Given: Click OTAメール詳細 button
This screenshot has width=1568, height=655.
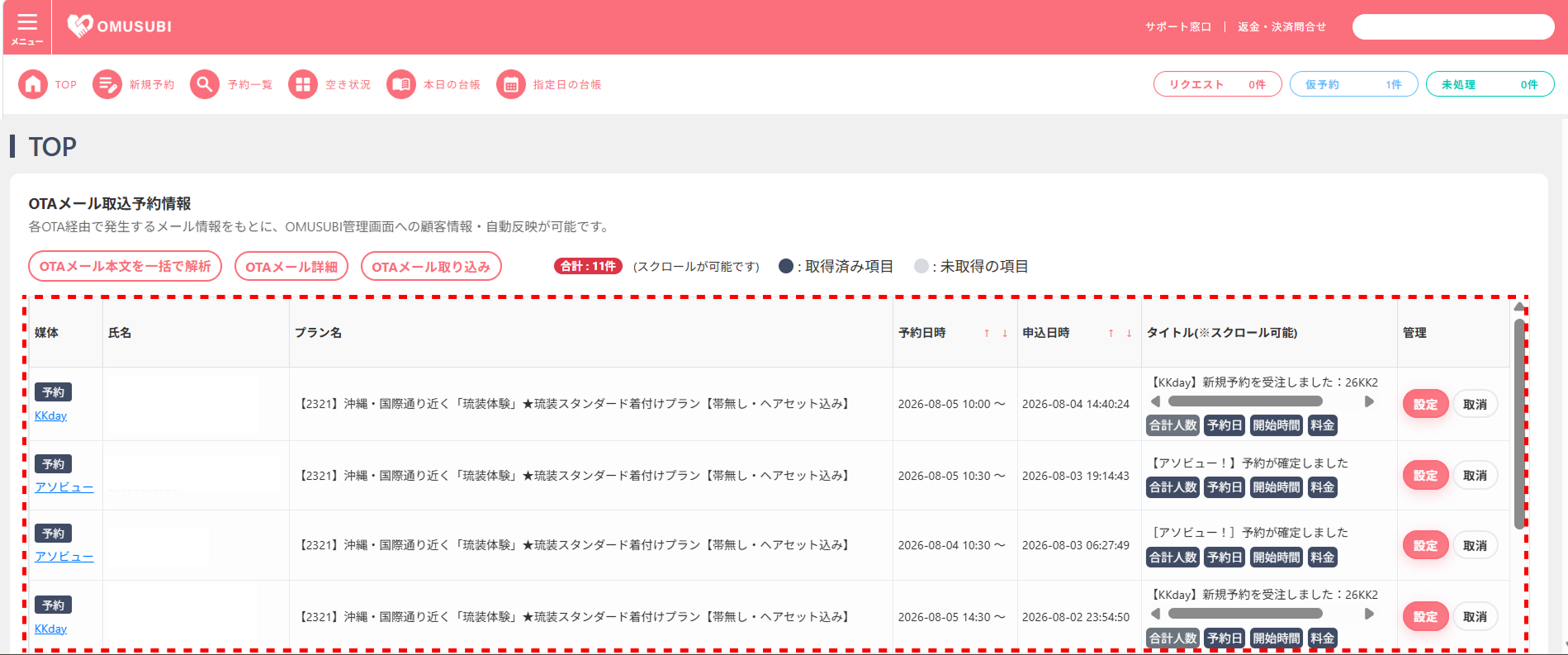Looking at the screenshot, I should 291,267.
